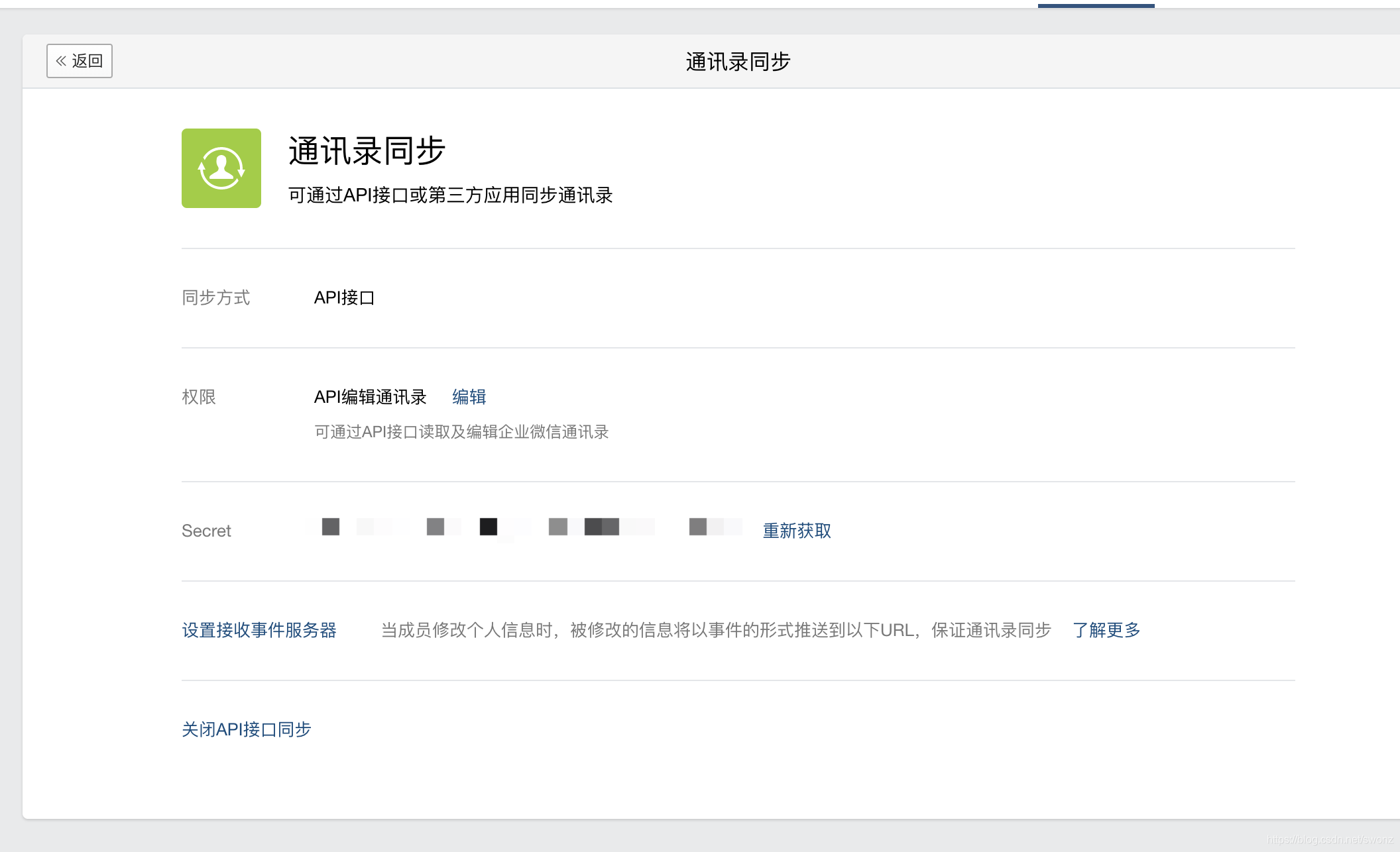Click the 编辑 link beside API编辑通讯录

[469, 397]
